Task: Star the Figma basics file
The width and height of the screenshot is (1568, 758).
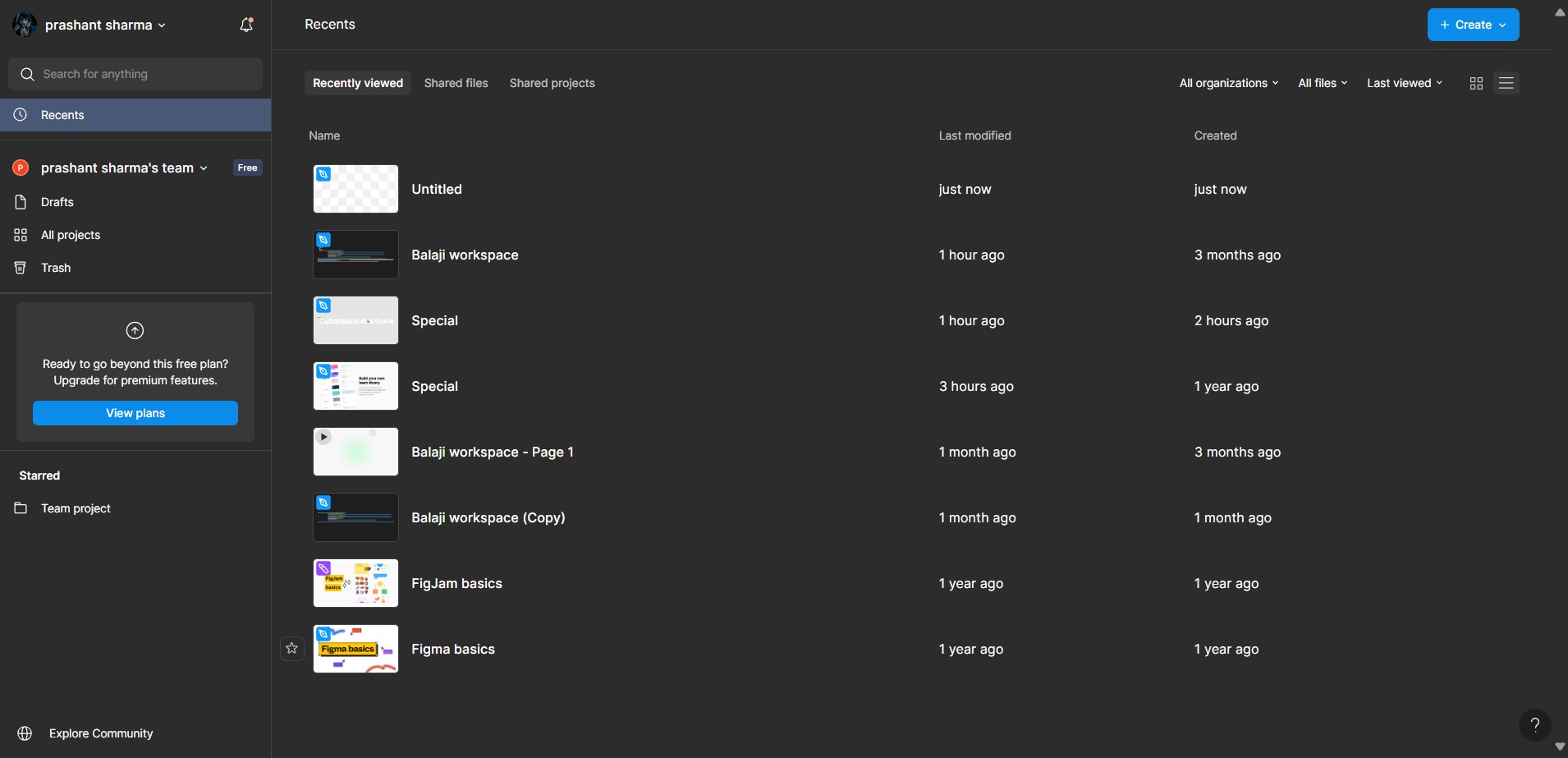Action: pyautogui.click(x=291, y=649)
